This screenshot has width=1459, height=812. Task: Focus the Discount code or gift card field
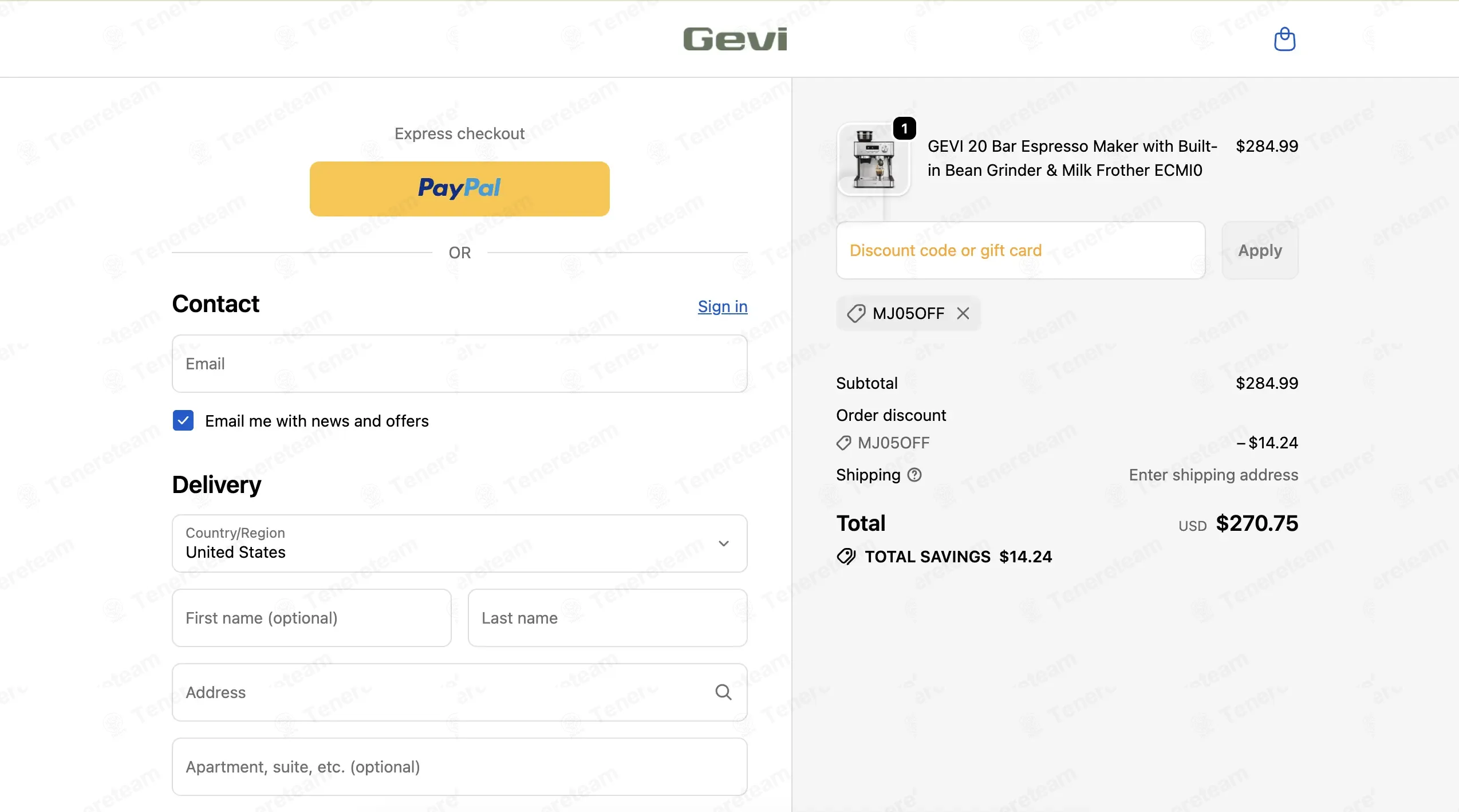tap(1021, 250)
